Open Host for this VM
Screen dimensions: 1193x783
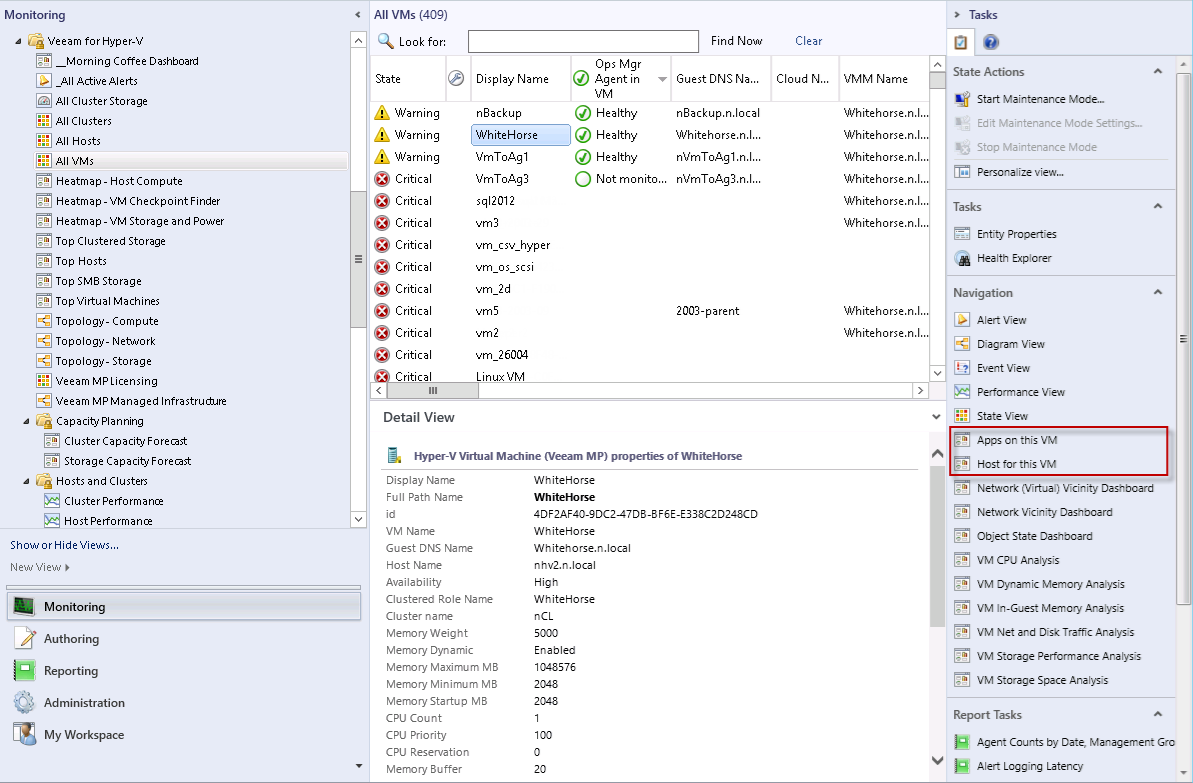point(1016,464)
